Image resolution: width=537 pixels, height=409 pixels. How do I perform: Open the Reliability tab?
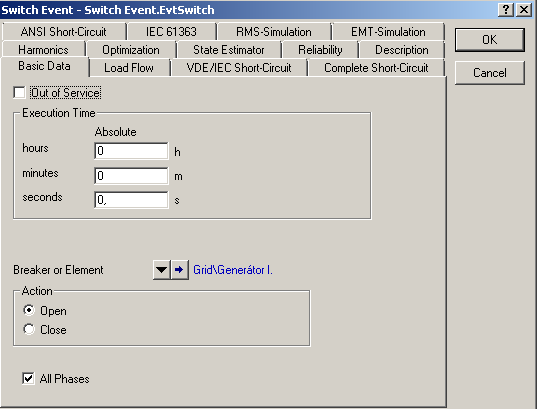pos(320,50)
